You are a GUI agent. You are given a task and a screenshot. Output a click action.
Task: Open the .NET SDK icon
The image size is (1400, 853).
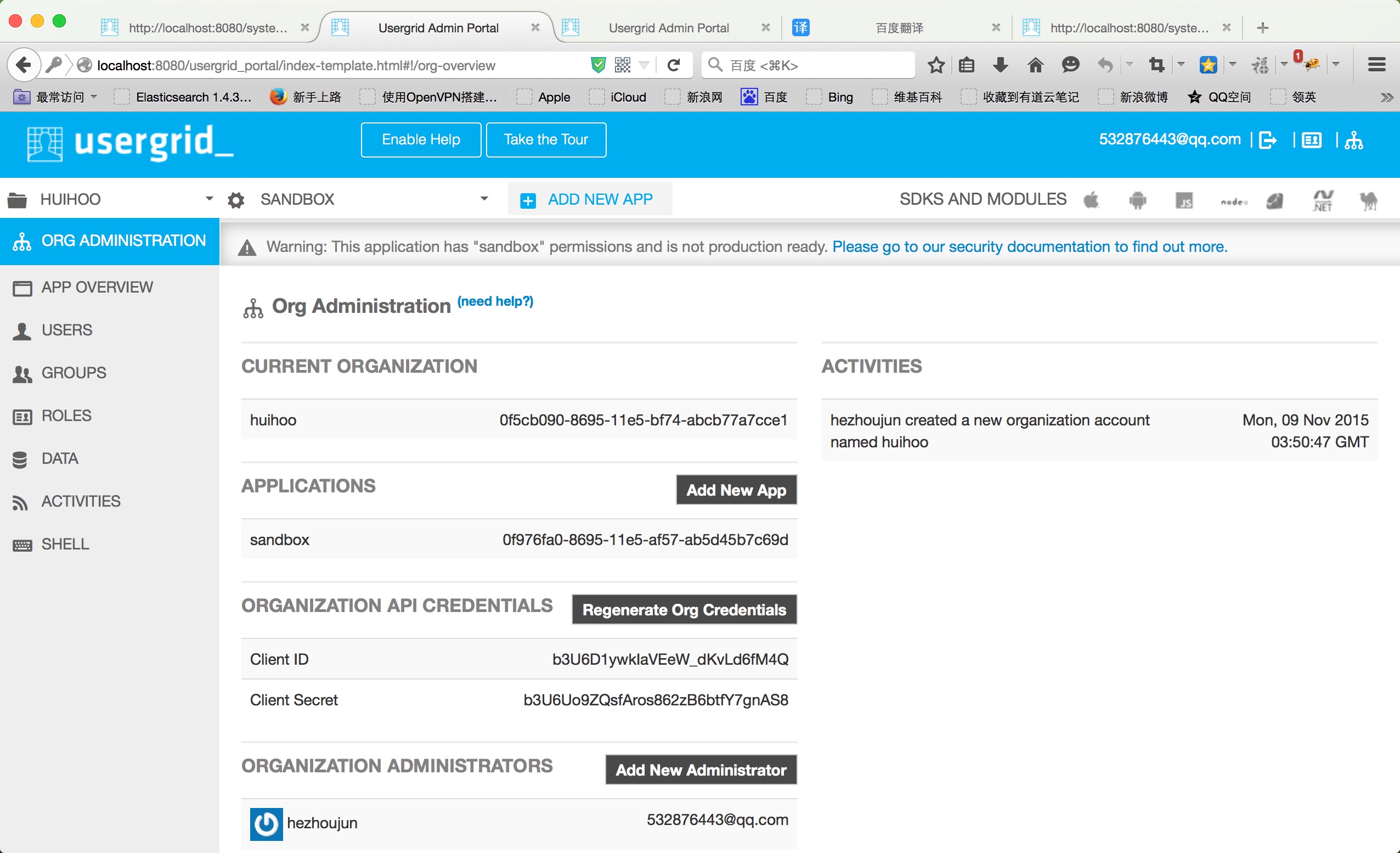[x=1323, y=200]
